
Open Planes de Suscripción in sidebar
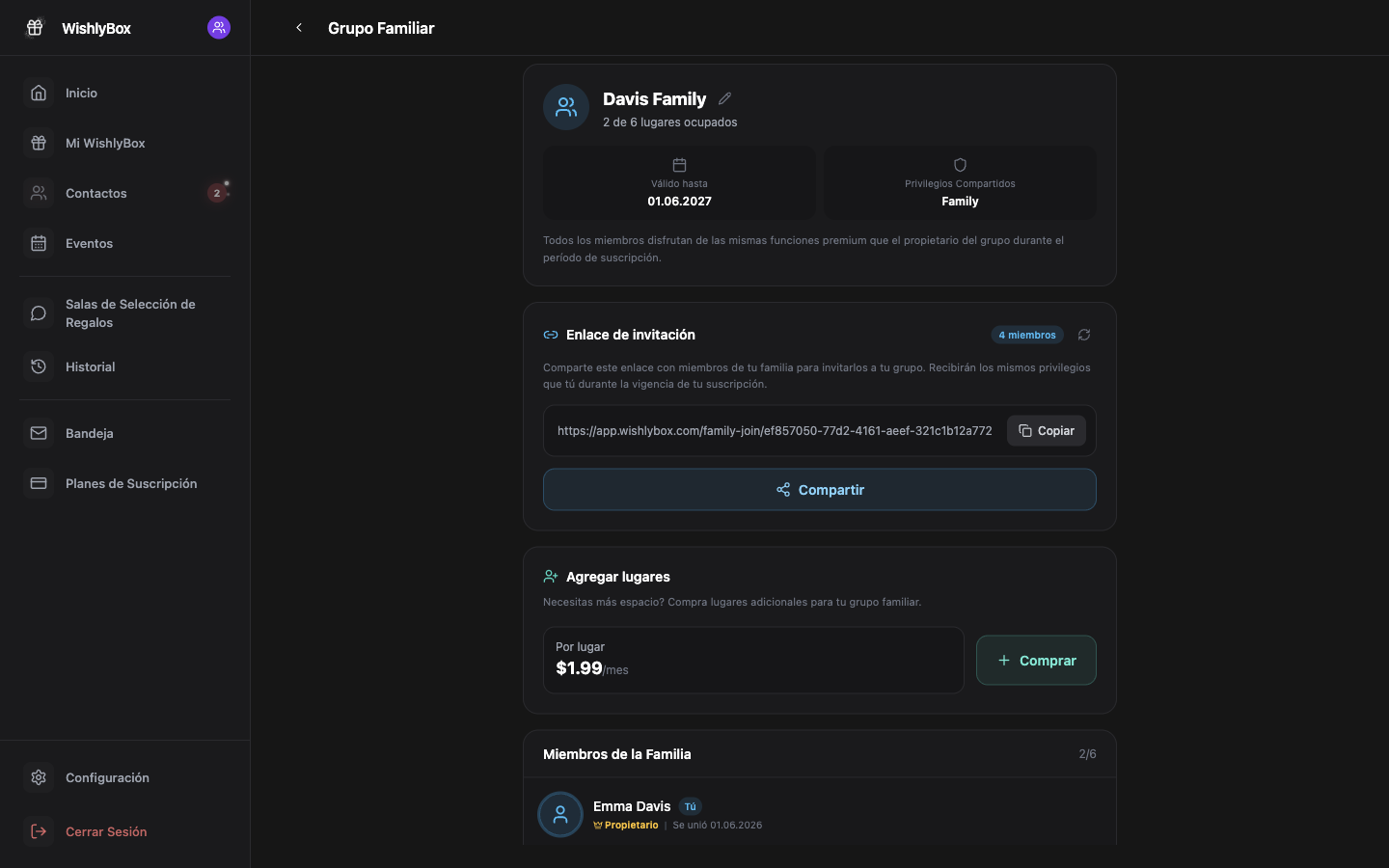point(125,483)
